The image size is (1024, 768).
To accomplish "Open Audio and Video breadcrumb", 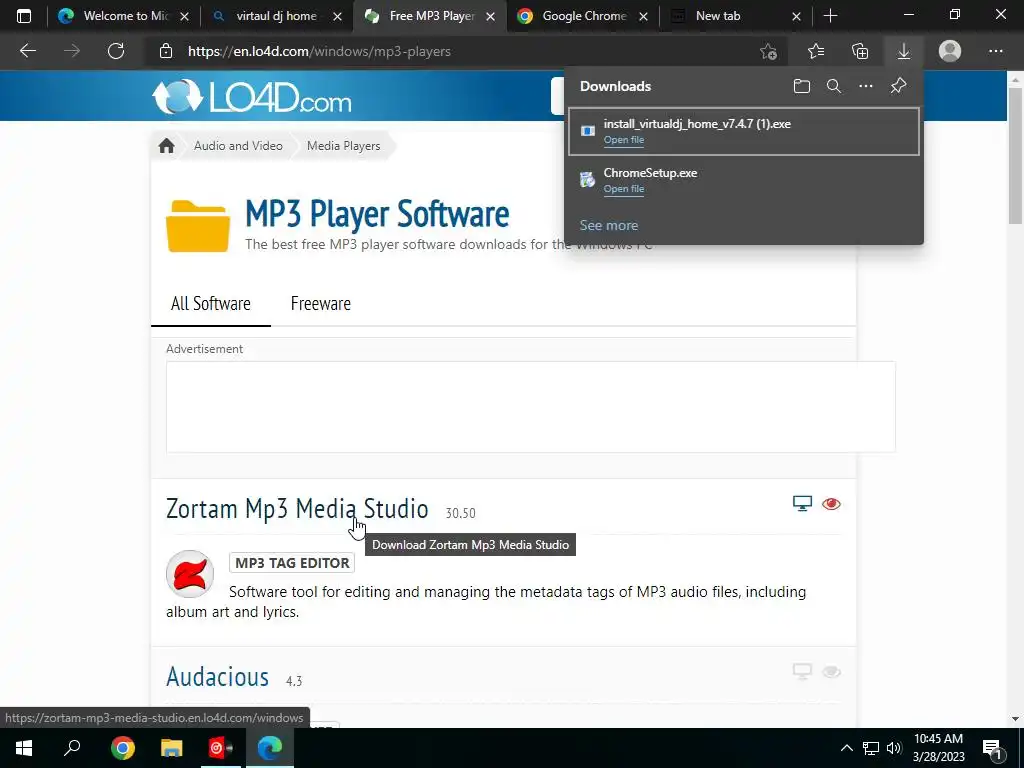I will 238,146.
